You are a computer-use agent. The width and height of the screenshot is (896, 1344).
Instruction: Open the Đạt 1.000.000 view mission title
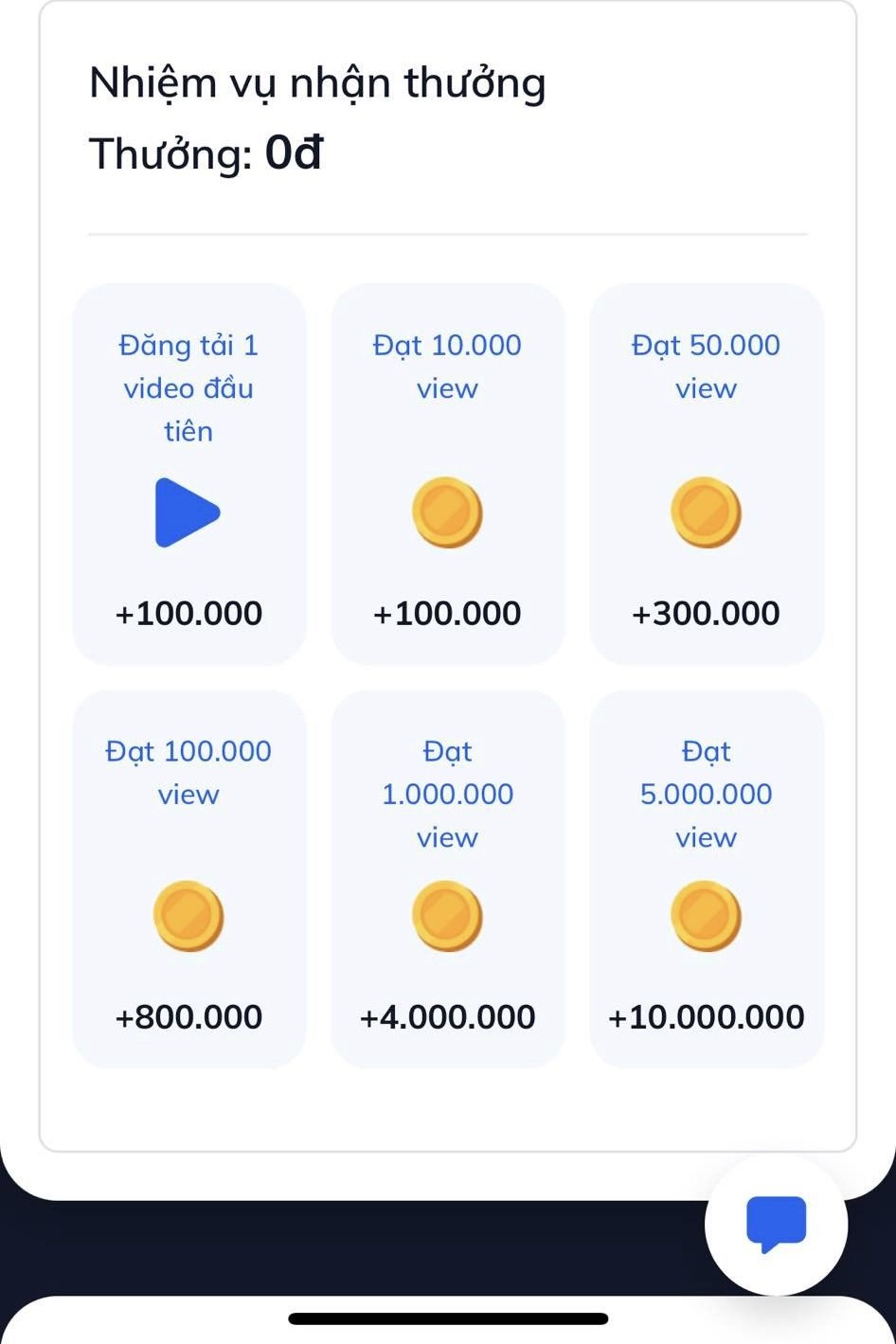point(447,794)
